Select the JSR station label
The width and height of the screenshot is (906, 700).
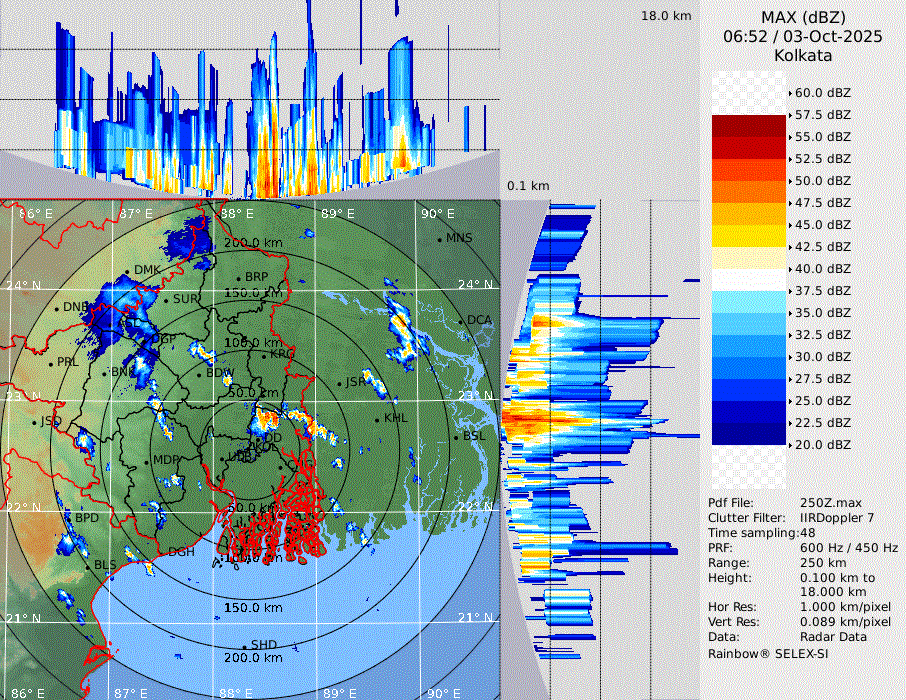point(357,382)
